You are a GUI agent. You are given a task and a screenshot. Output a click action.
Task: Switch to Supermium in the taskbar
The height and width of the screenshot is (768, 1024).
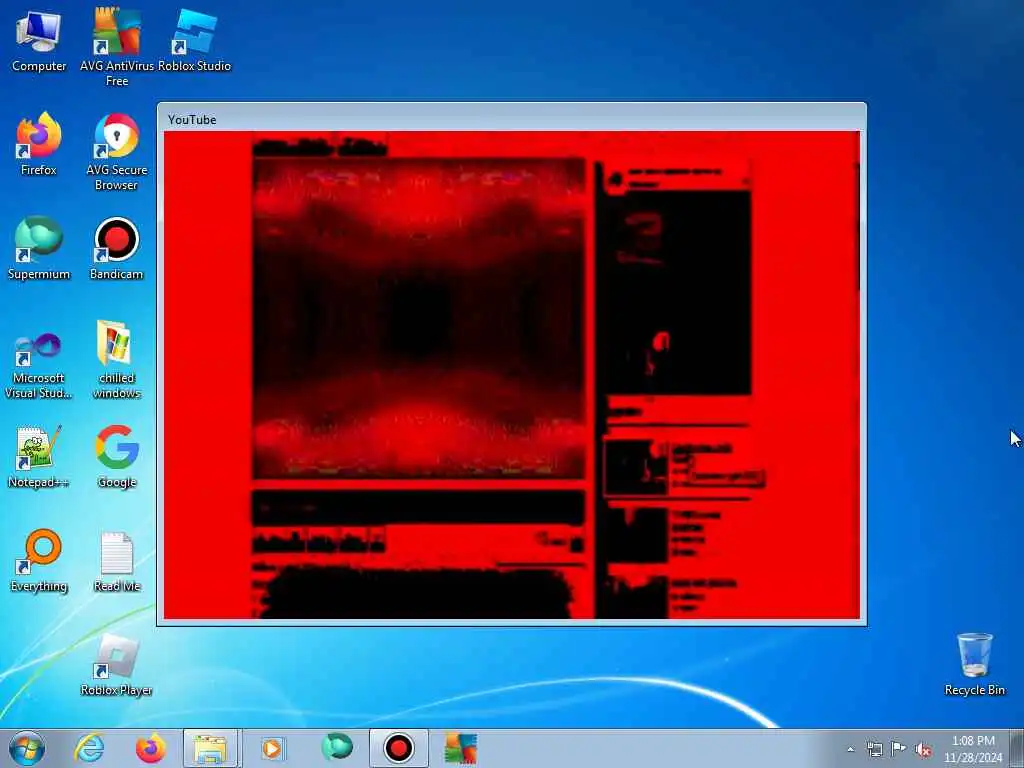336,748
